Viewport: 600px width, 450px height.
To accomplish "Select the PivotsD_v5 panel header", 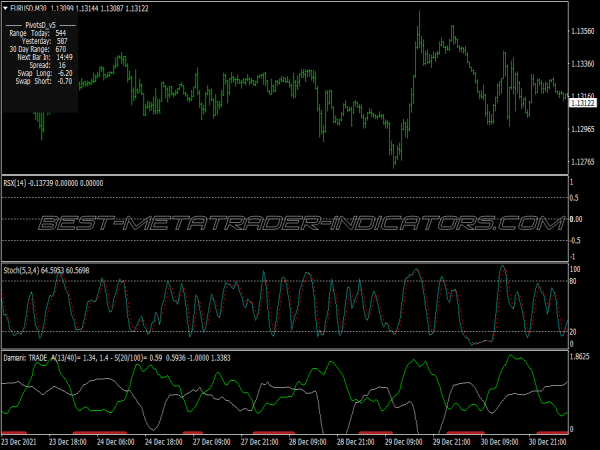I will click(40, 25).
